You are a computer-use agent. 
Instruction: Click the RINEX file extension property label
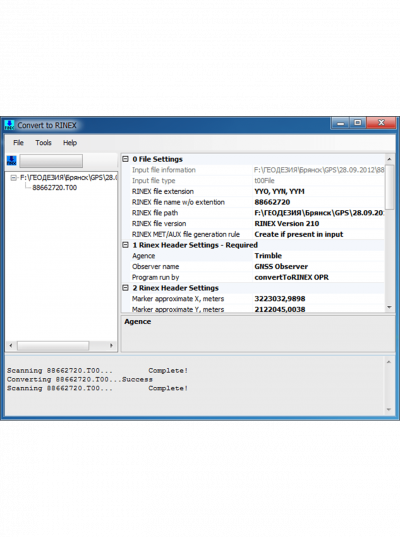click(163, 191)
